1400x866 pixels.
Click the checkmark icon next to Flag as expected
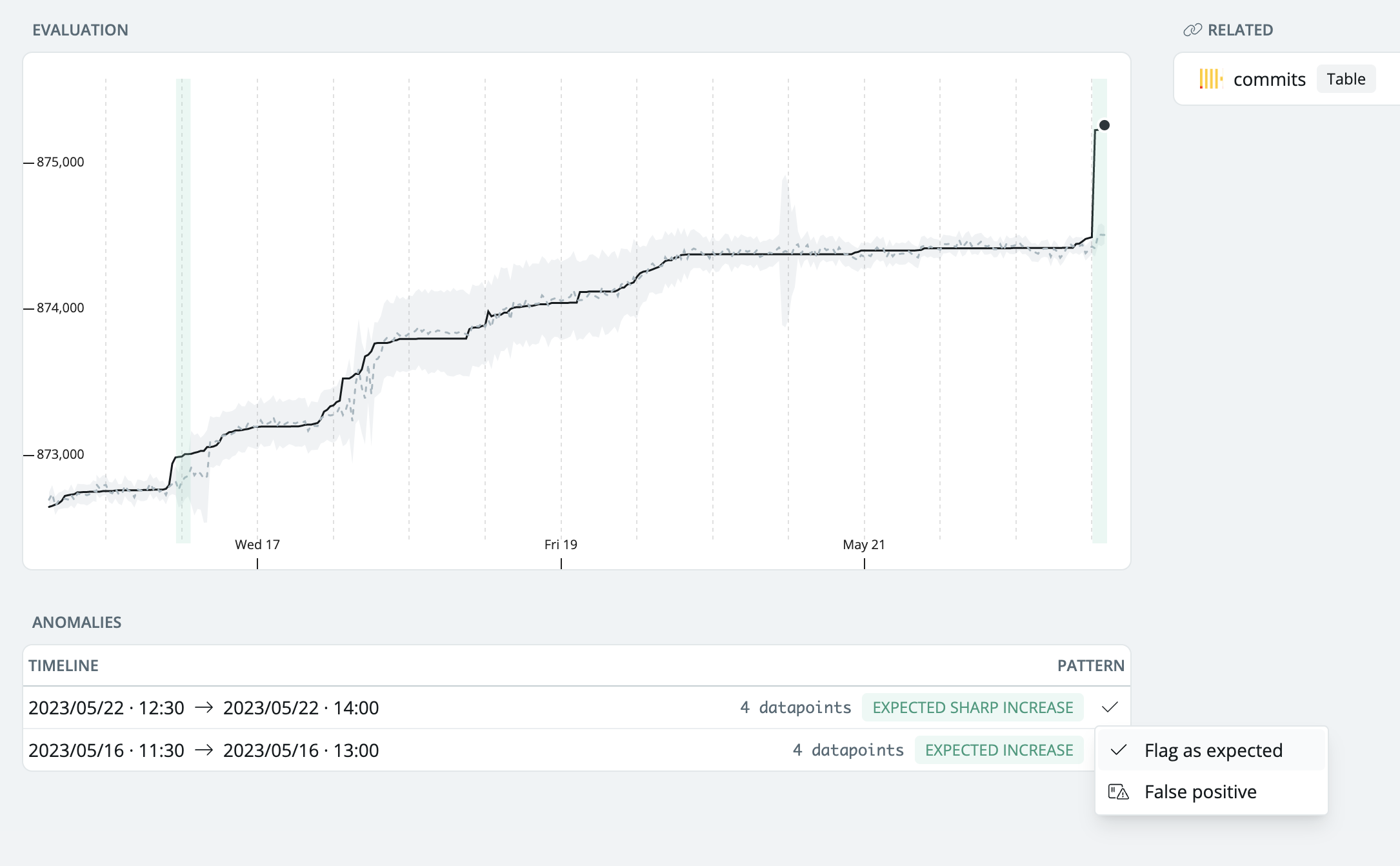[x=1119, y=750]
